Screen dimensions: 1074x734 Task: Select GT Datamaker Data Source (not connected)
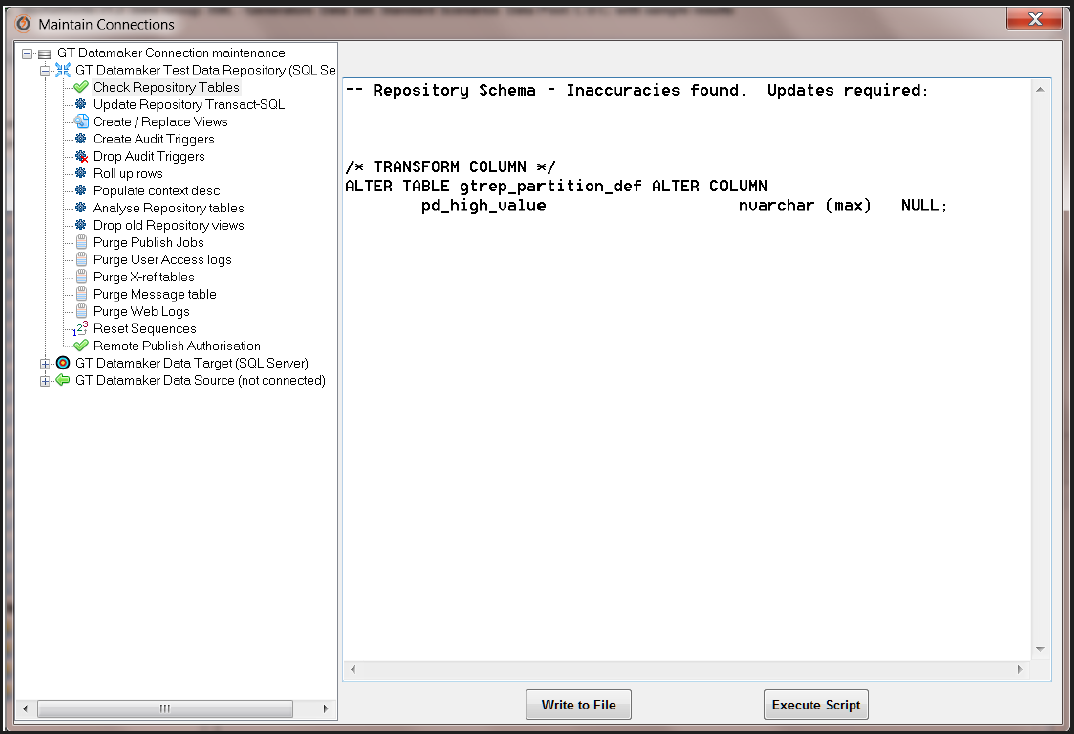(200, 380)
